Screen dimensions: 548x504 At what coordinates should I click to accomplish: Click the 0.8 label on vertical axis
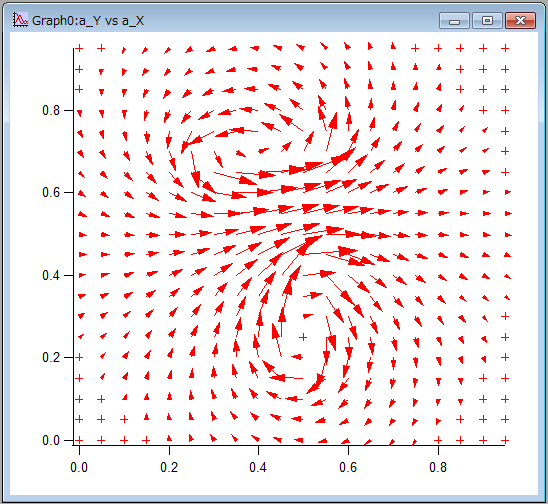[51, 110]
